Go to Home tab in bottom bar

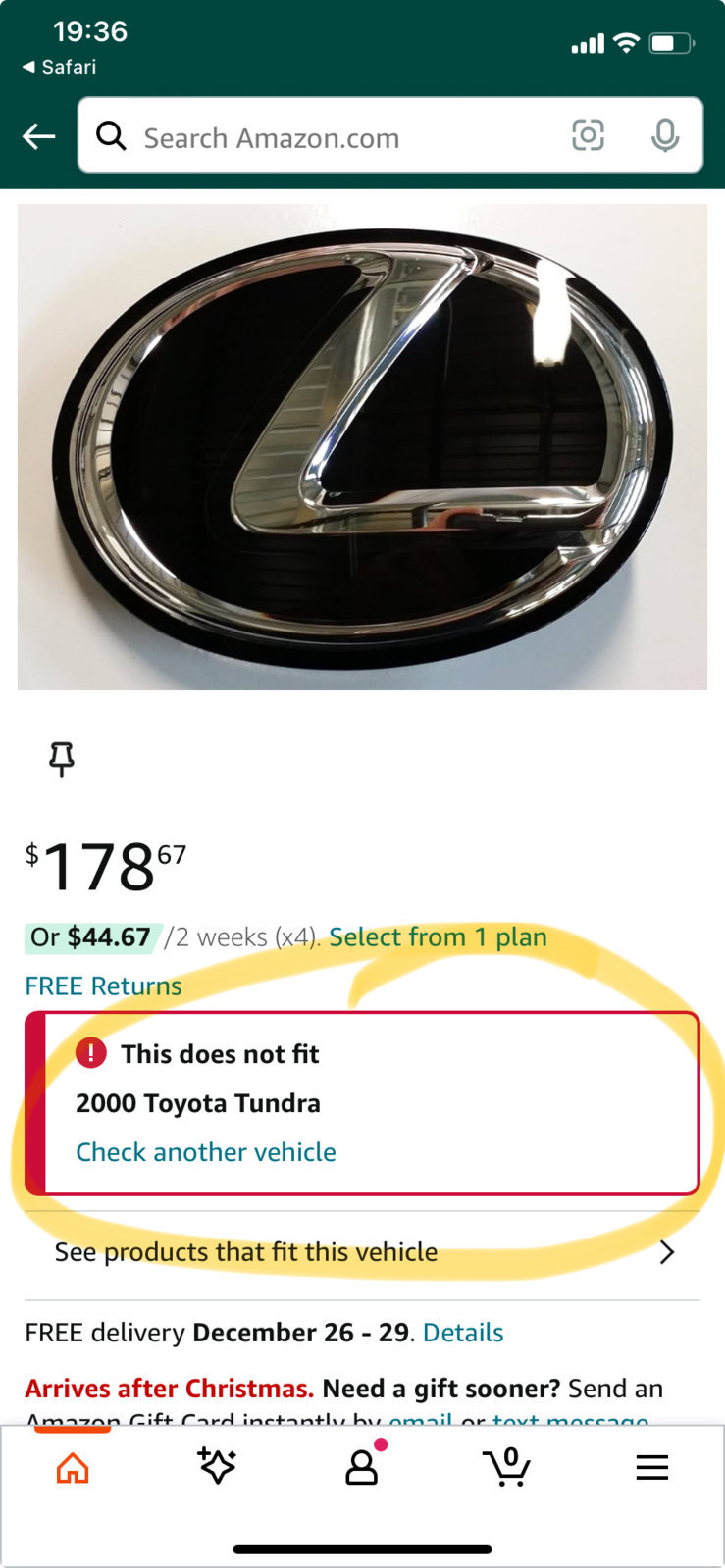click(x=73, y=1468)
